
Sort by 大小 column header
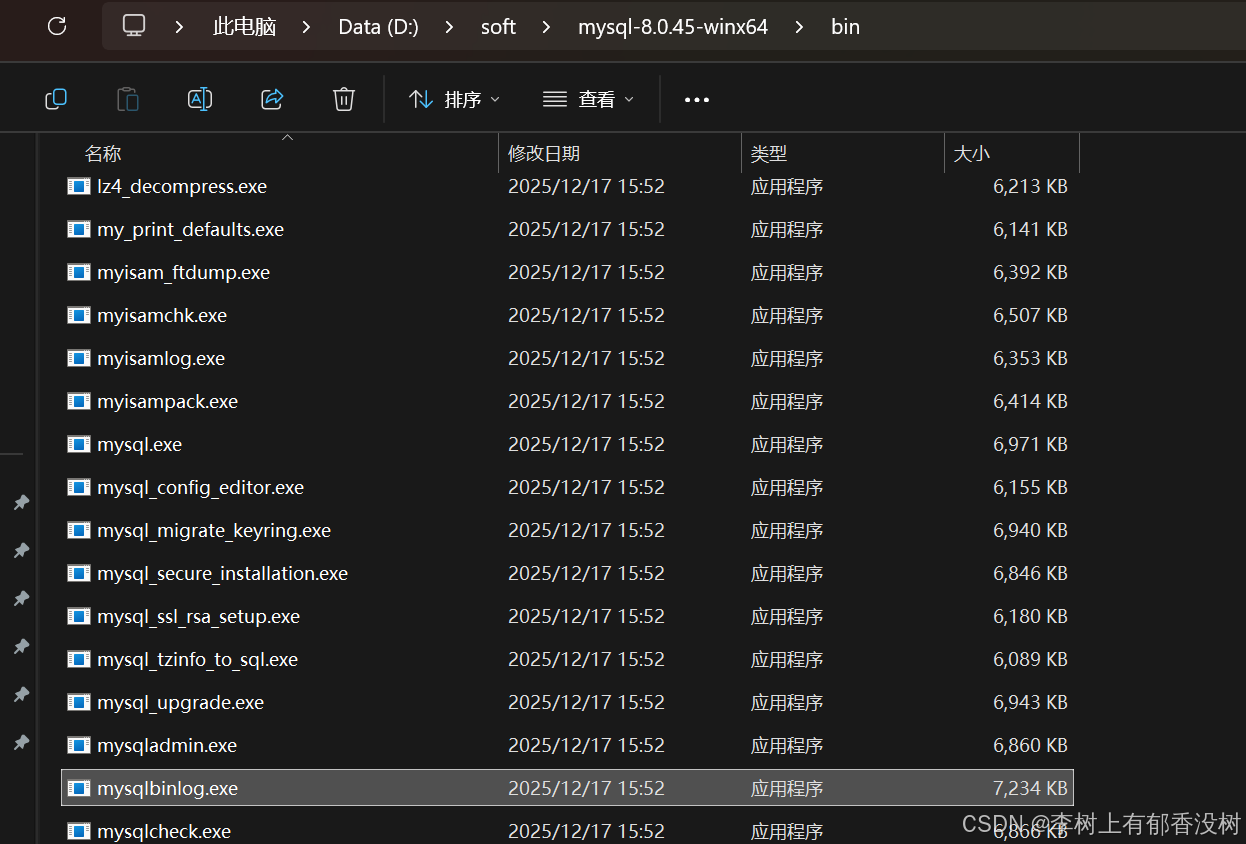971,153
